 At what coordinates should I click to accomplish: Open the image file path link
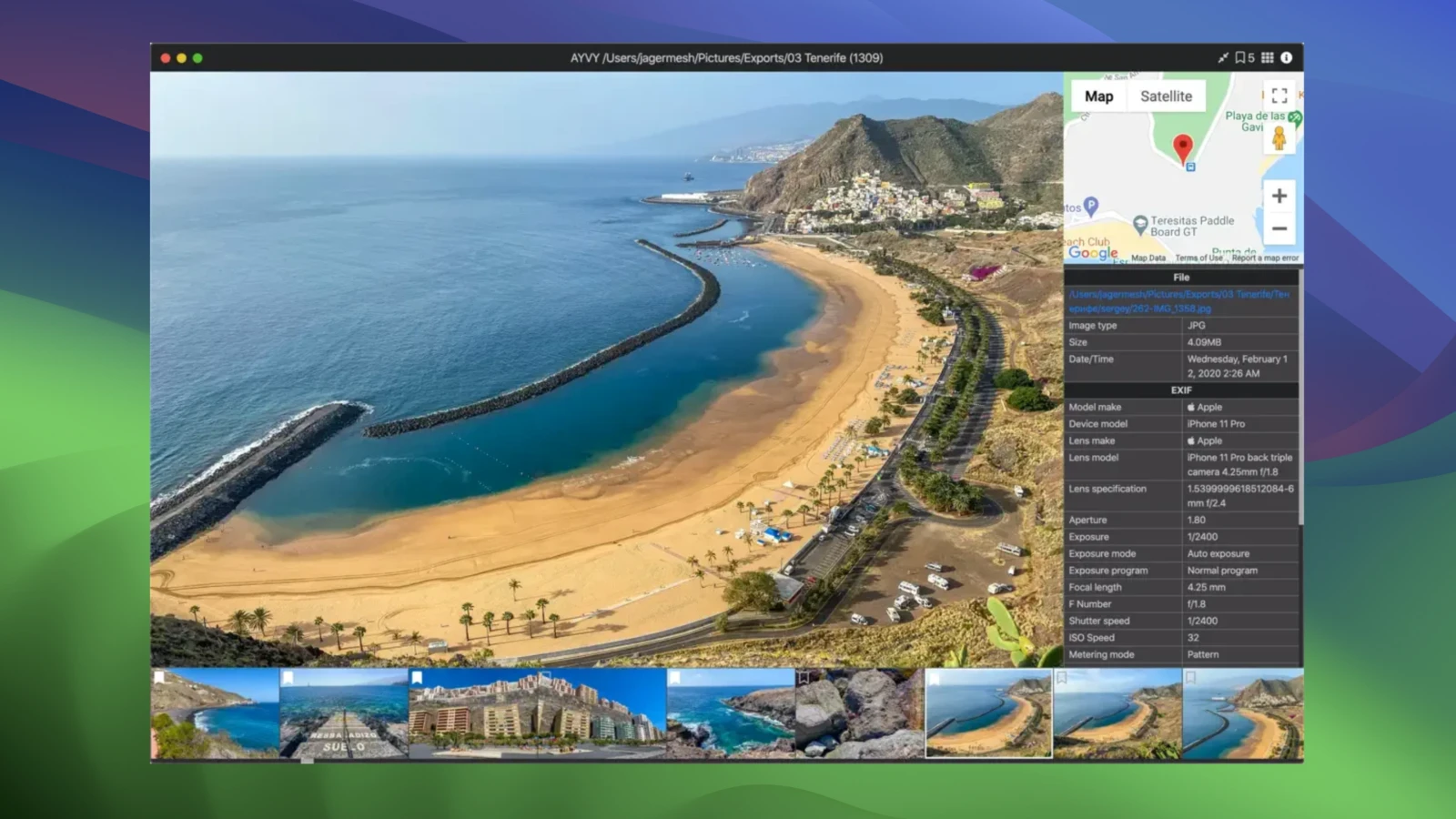pyautogui.click(x=1178, y=301)
